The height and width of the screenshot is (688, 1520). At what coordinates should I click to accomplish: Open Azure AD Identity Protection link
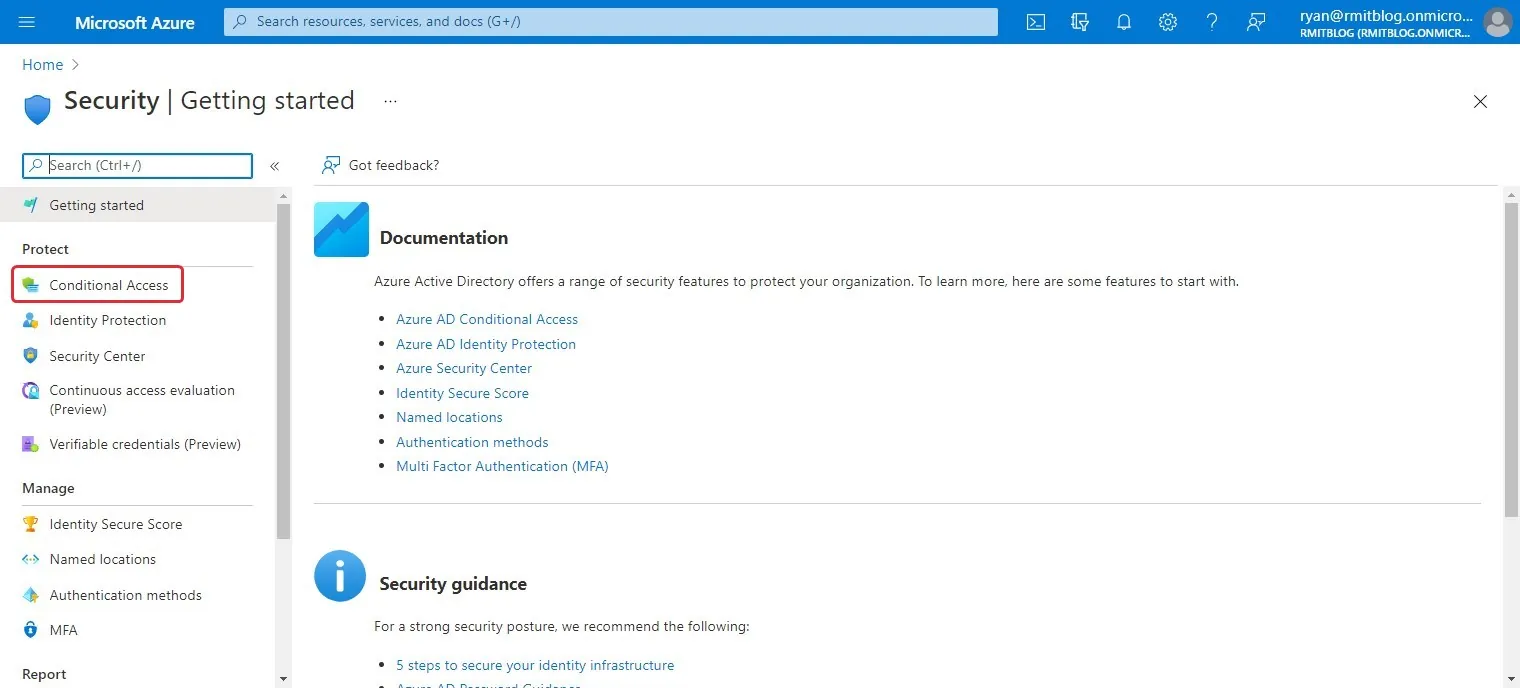coord(486,344)
